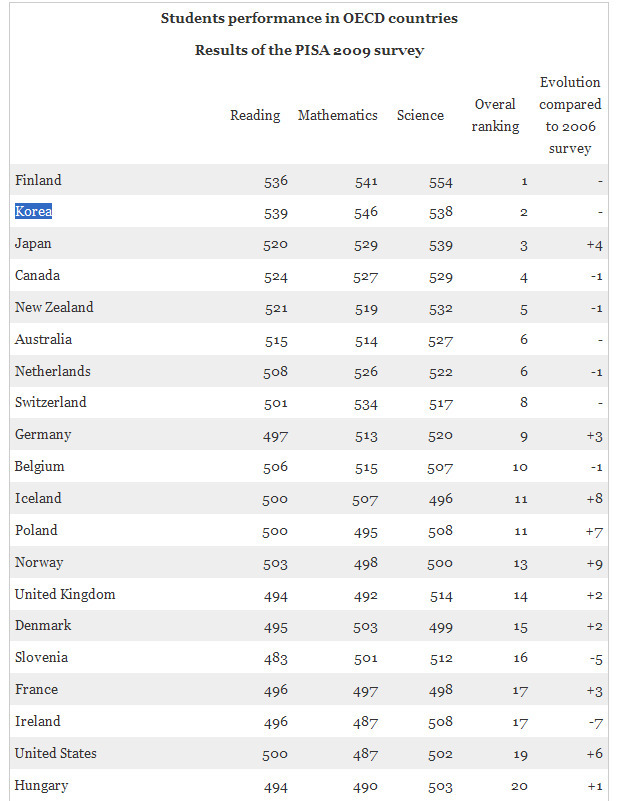Select the United Kingdom country name
The height and width of the screenshot is (801, 617).
click(65, 594)
